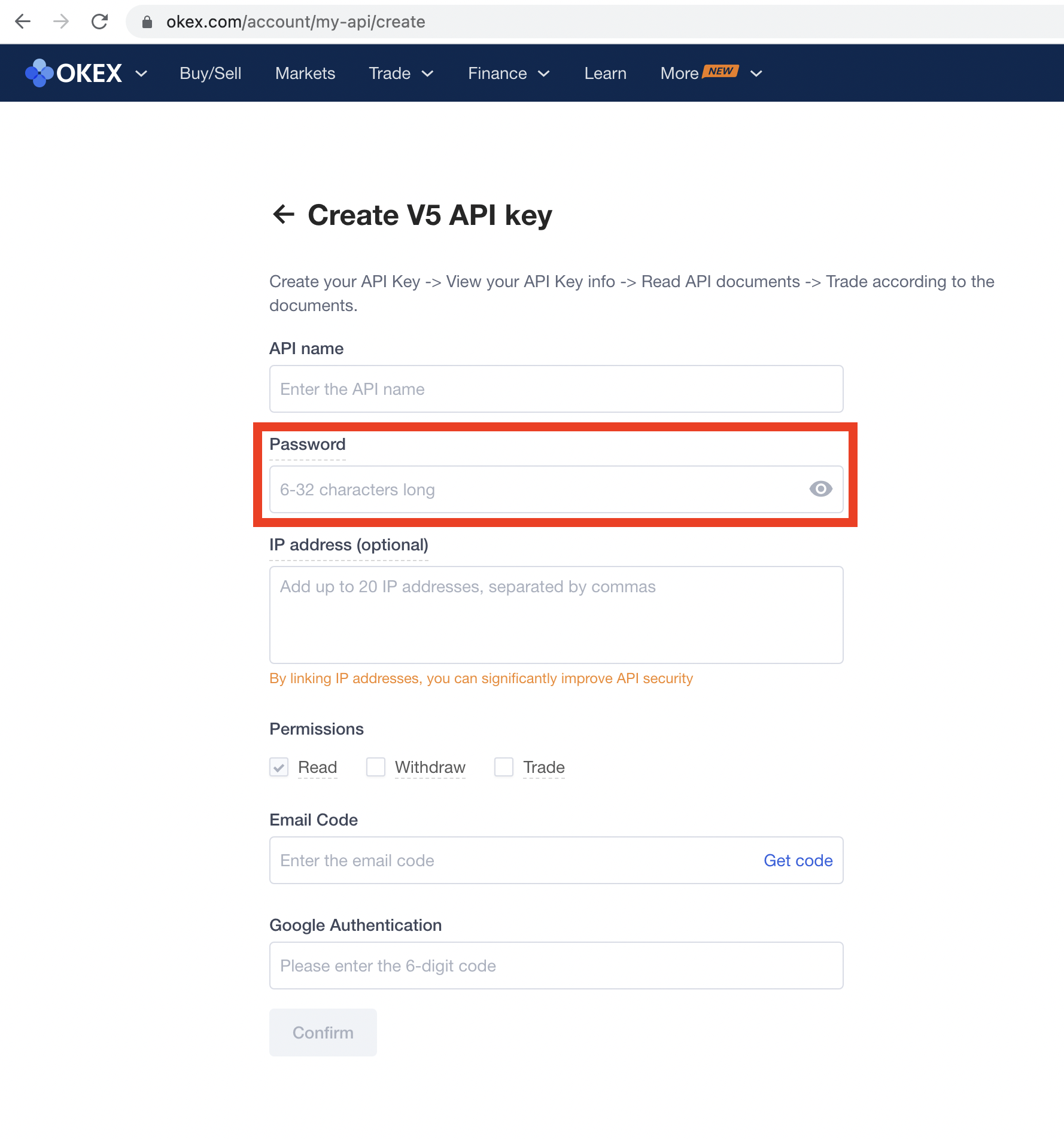The image size is (1064, 1139).
Task: Toggle password visibility with the eye icon
Action: click(x=820, y=489)
